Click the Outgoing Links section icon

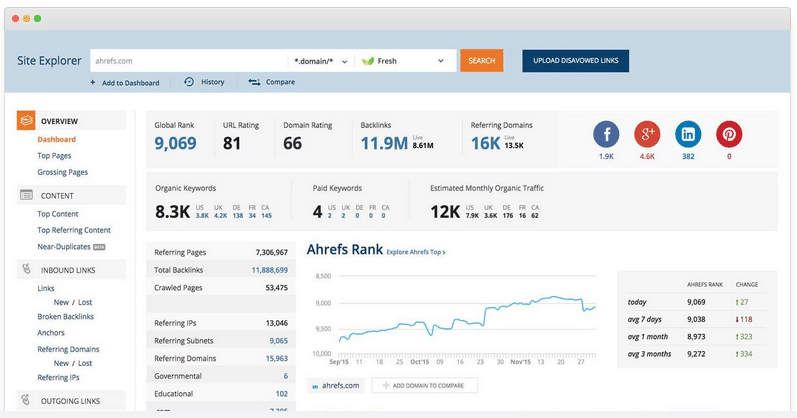[26, 400]
